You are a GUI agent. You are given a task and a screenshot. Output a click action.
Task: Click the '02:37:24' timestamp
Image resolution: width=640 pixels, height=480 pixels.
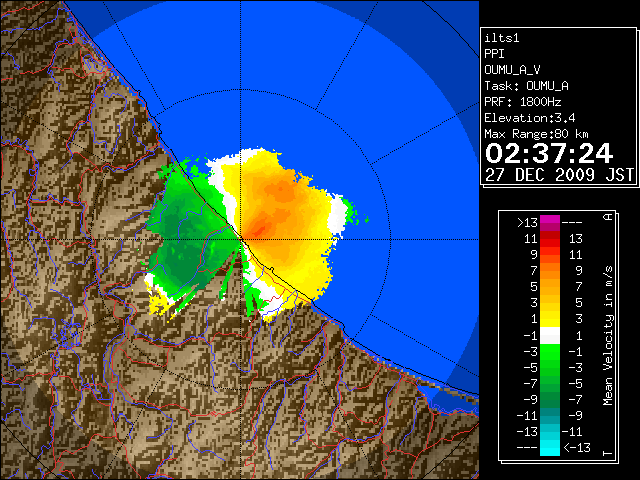(x=549, y=153)
